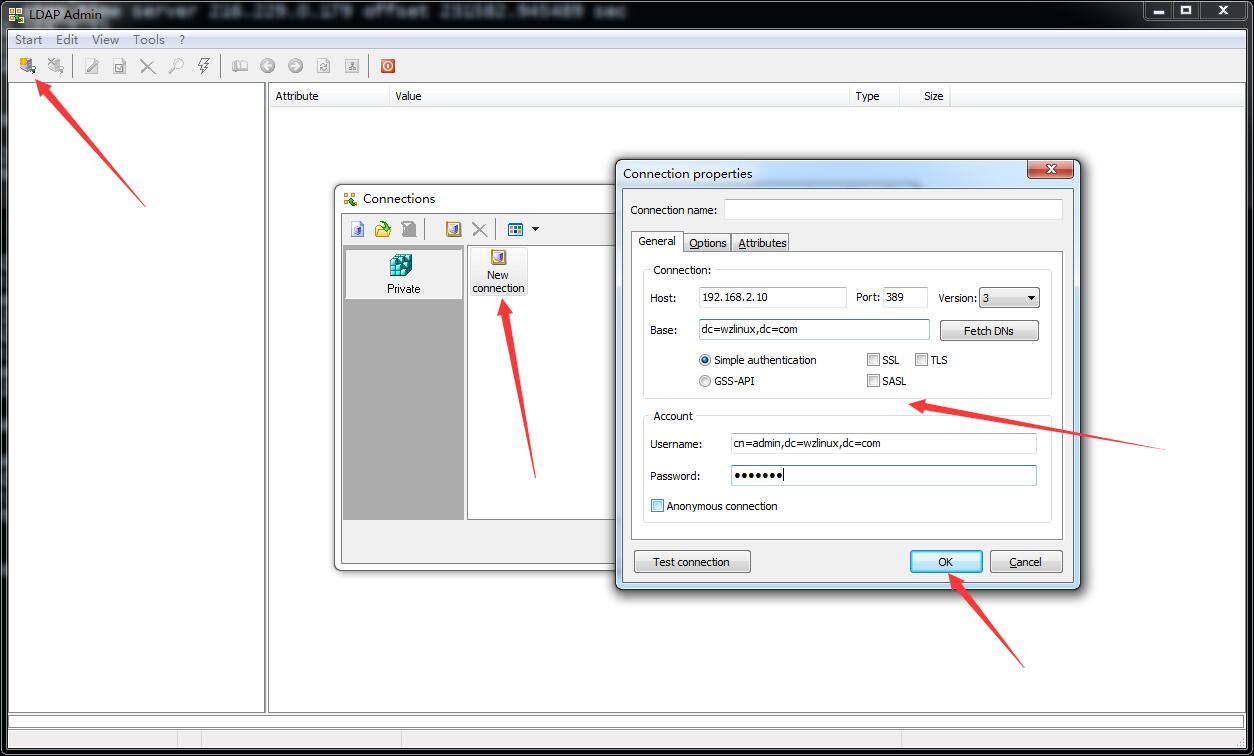Click the Connections window title icon
This screenshot has height=756, width=1254.
pos(350,198)
